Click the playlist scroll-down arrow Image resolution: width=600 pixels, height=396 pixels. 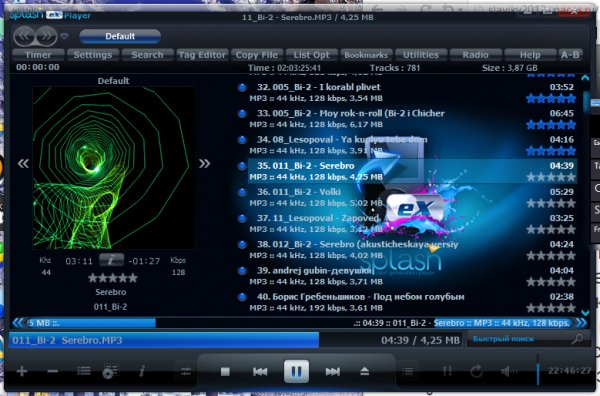click(585, 313)
